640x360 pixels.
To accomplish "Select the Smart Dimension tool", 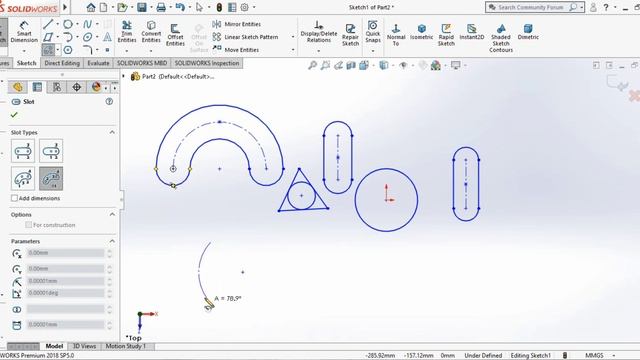I will [x=24, y=31].
